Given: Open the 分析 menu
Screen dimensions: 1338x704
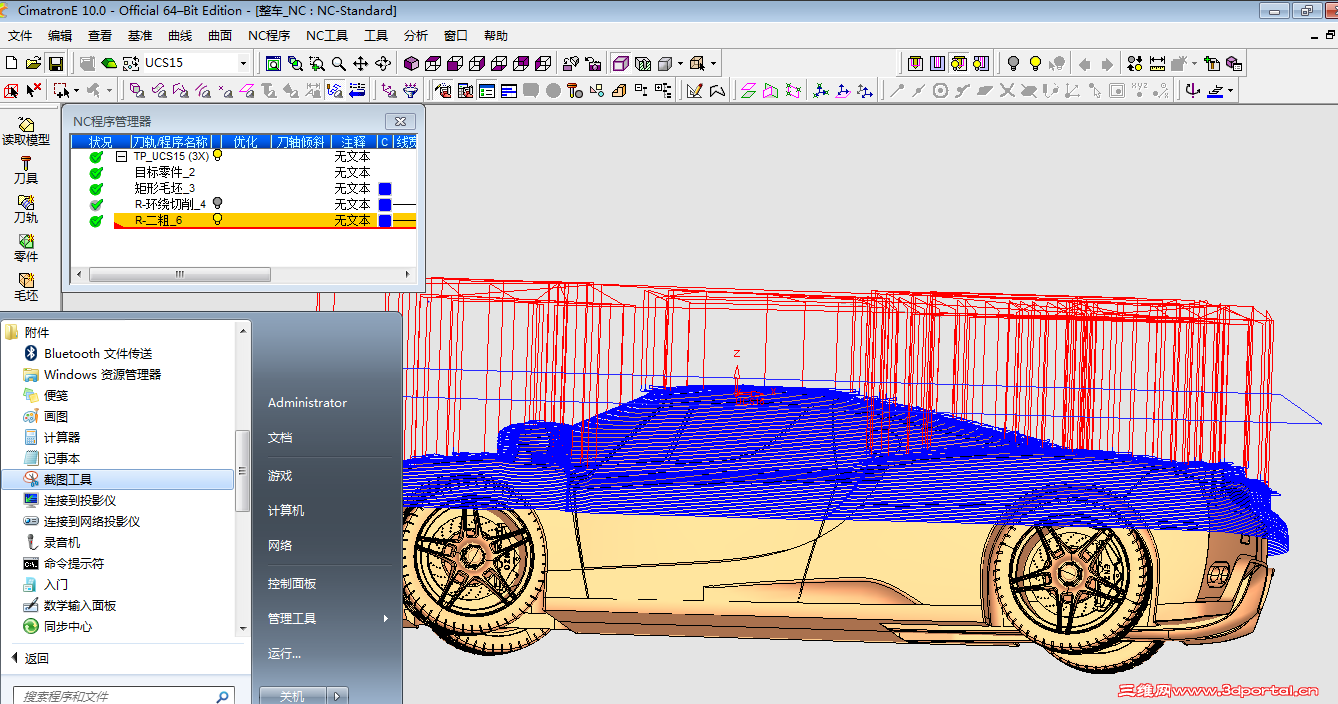Looking at the screenshot, I should [x=416, y=36].
